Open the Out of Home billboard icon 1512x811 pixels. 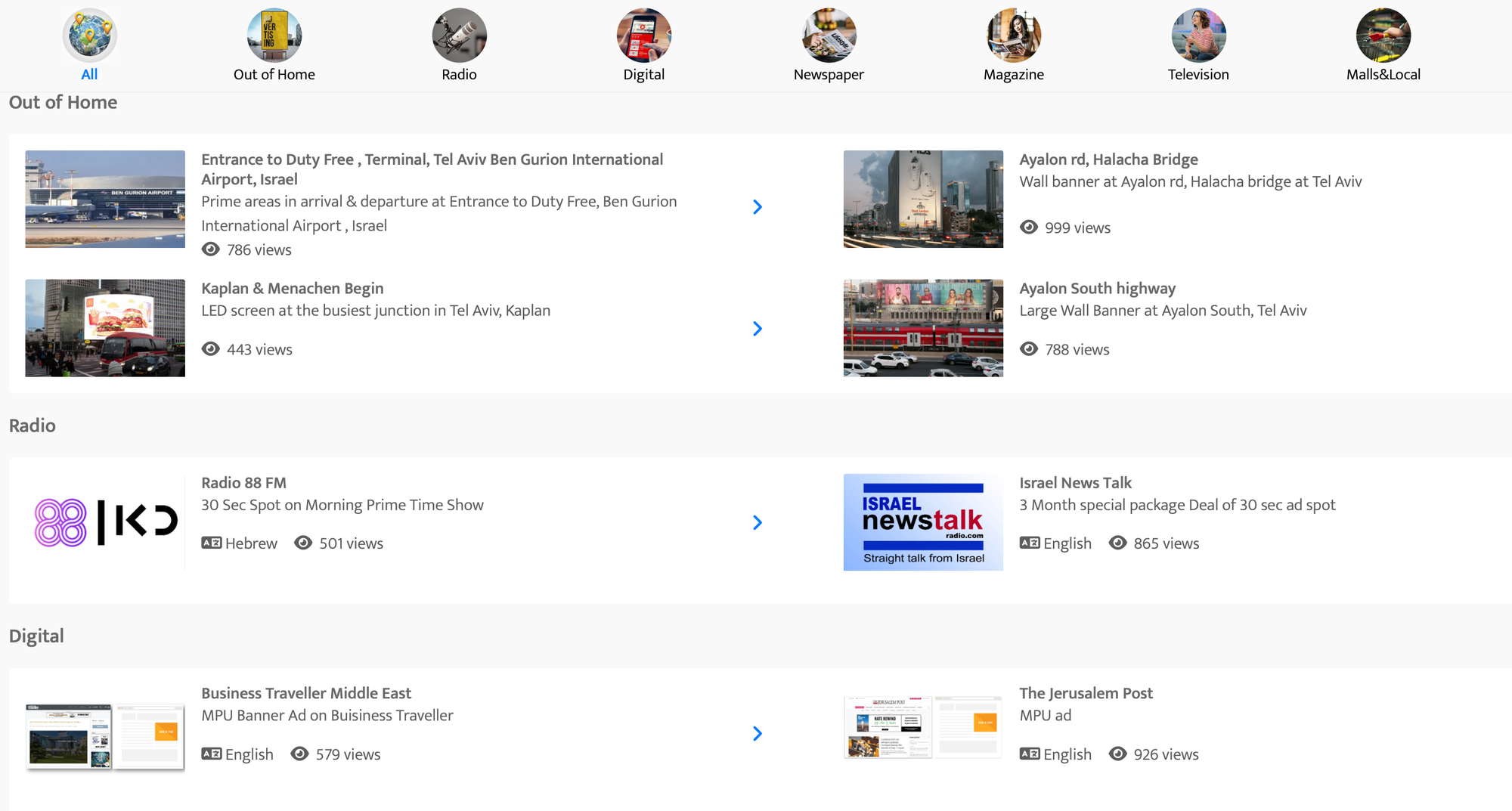tap(274, 36)
